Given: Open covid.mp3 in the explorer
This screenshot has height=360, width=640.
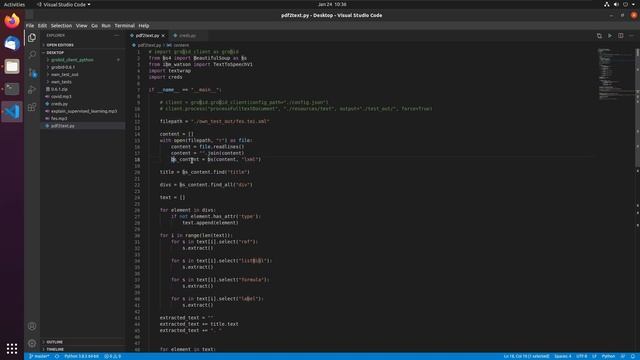Looking at the screenshot, I should (61, 97).
